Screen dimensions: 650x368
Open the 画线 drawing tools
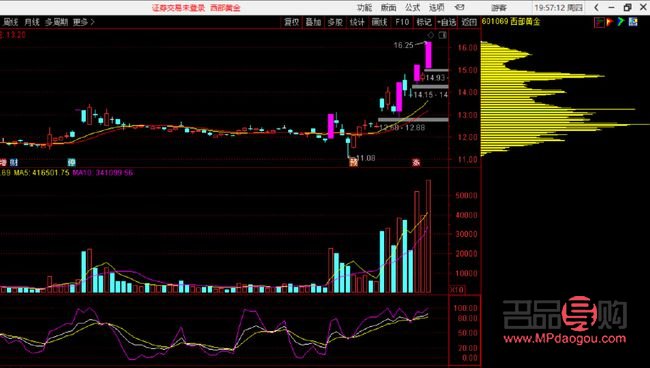click(x=379, y=22)
